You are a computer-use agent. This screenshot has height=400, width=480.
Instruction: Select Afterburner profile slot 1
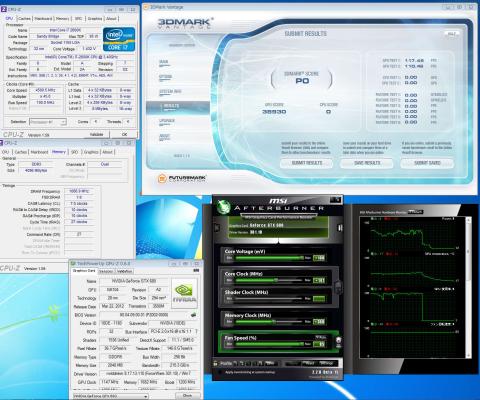(235, 363)
